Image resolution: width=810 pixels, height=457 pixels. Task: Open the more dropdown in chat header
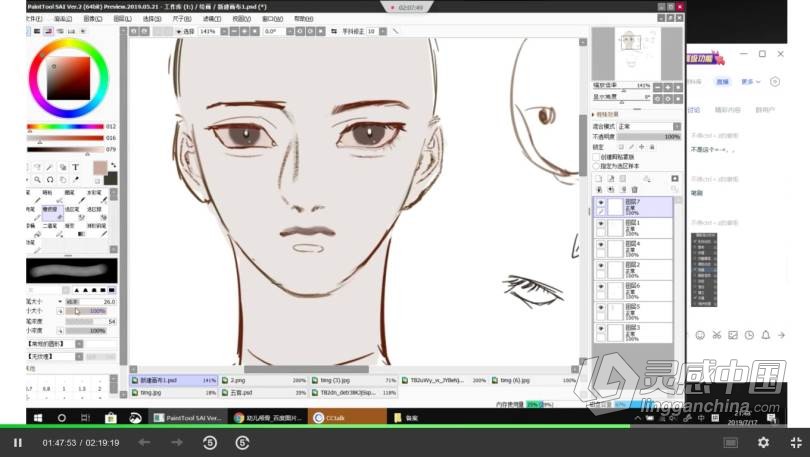pos(751,82)
